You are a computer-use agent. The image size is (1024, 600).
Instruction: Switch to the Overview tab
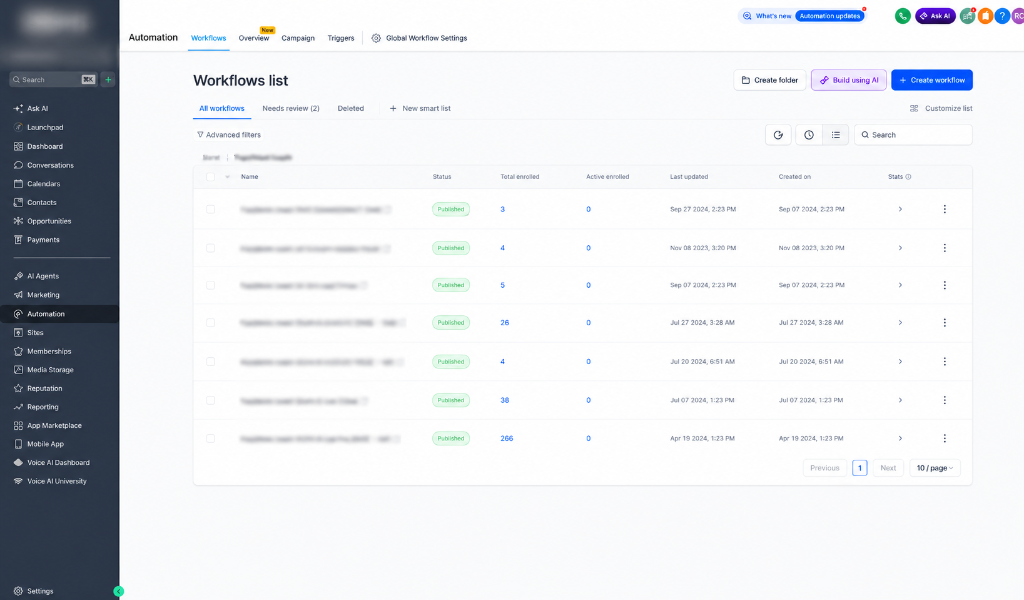click(x=253, y=38)
